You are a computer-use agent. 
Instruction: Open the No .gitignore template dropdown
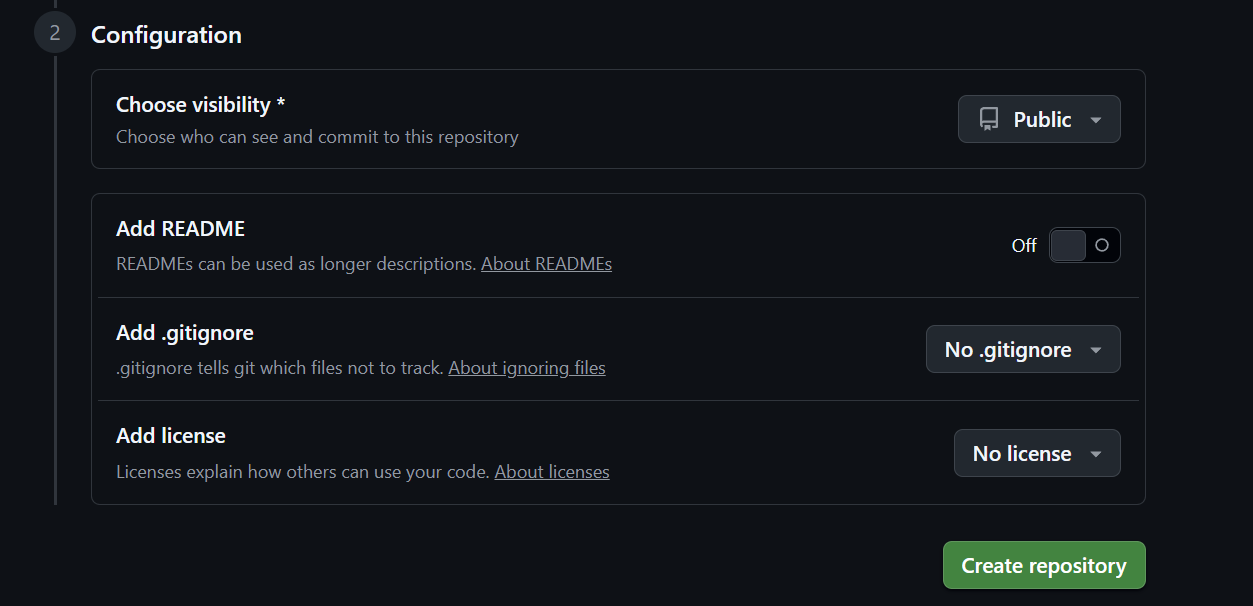1023,350
